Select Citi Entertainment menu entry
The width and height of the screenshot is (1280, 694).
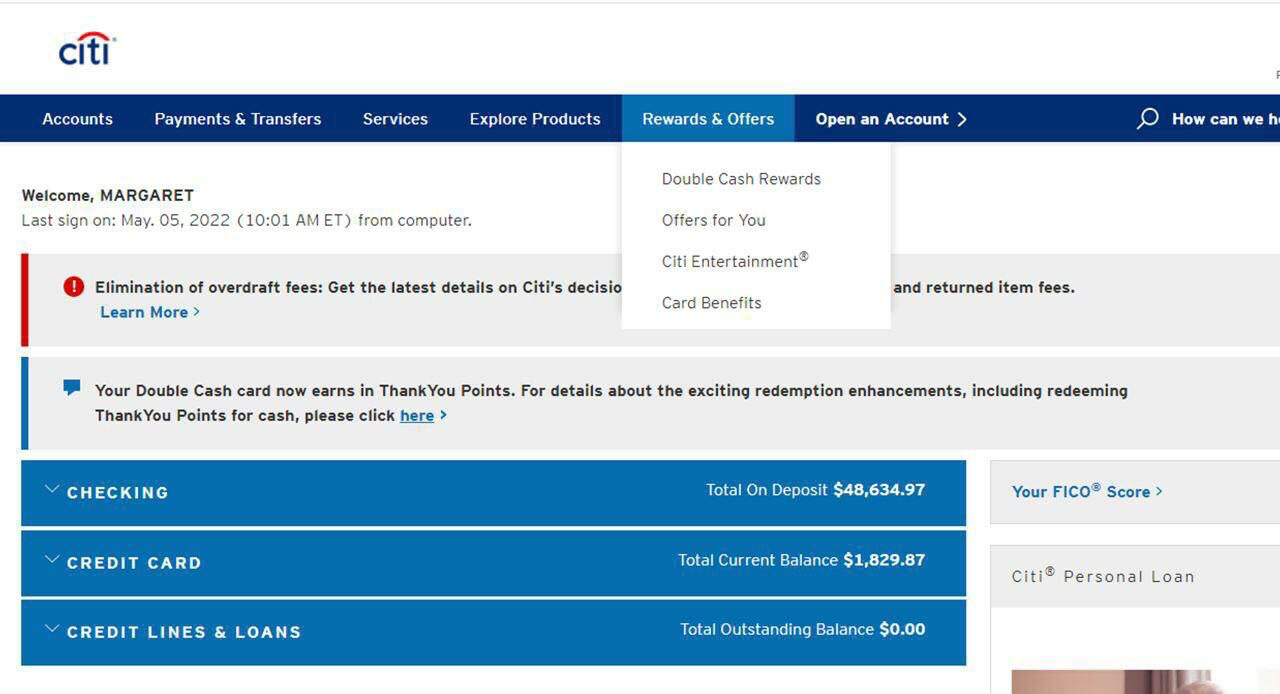tap(735, 261)
